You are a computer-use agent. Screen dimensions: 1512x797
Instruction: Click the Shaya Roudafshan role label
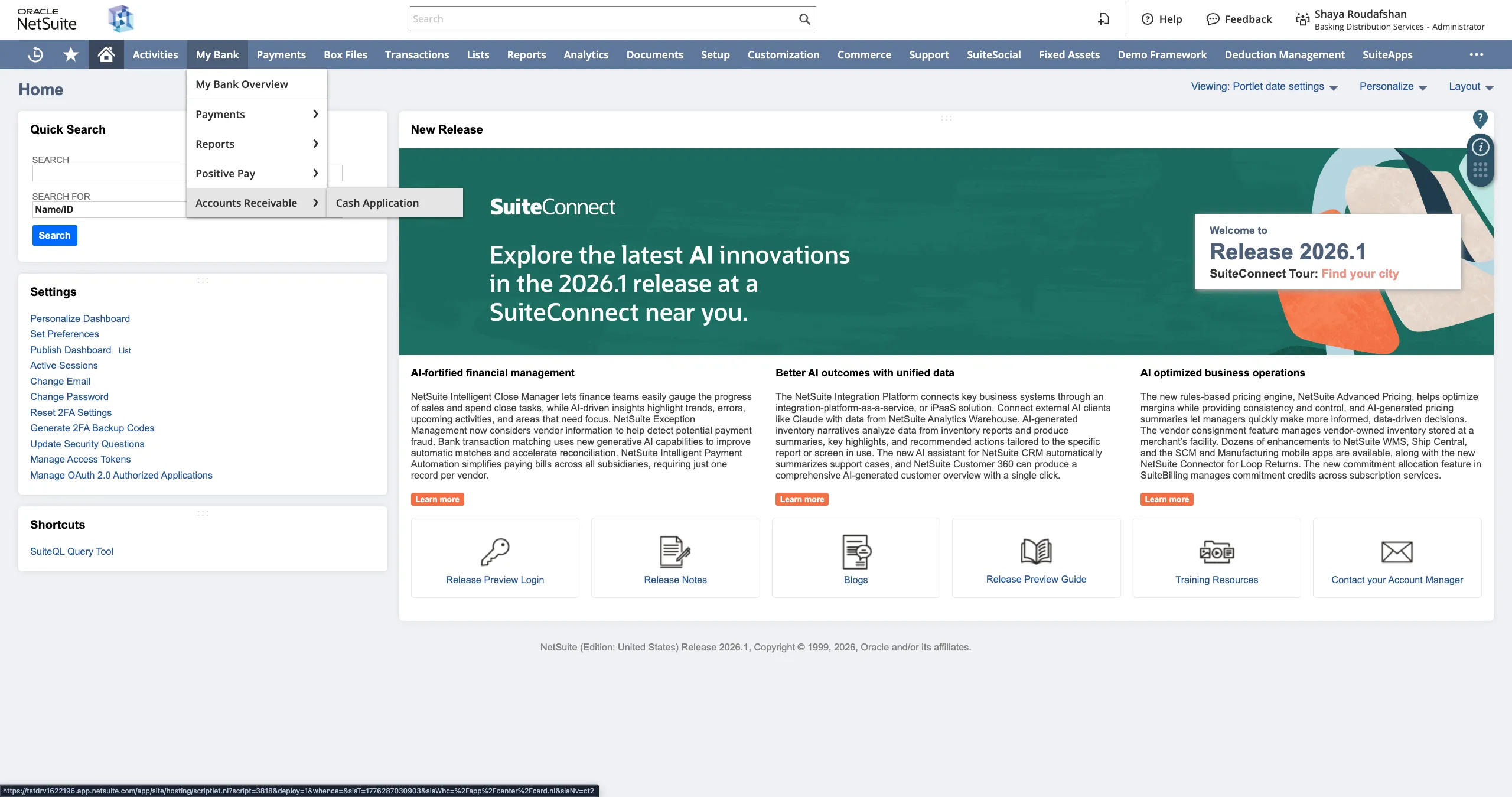coord(1399,19)
